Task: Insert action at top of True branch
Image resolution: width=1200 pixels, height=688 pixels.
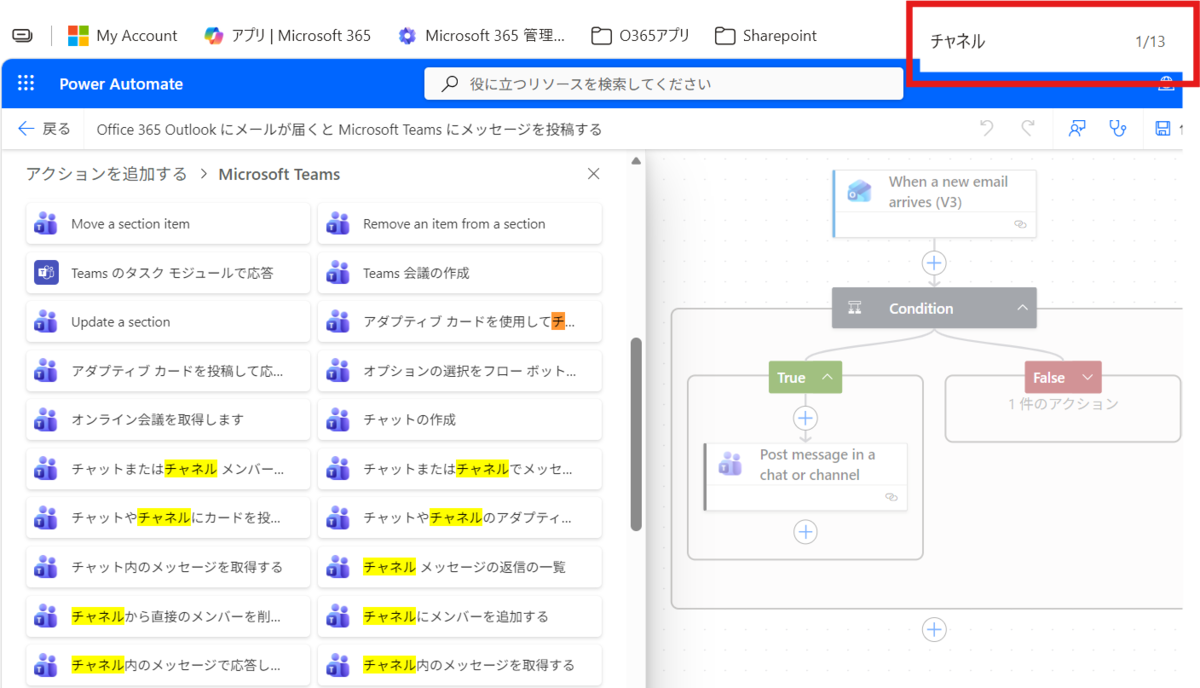Action: (x=805, y=418)
